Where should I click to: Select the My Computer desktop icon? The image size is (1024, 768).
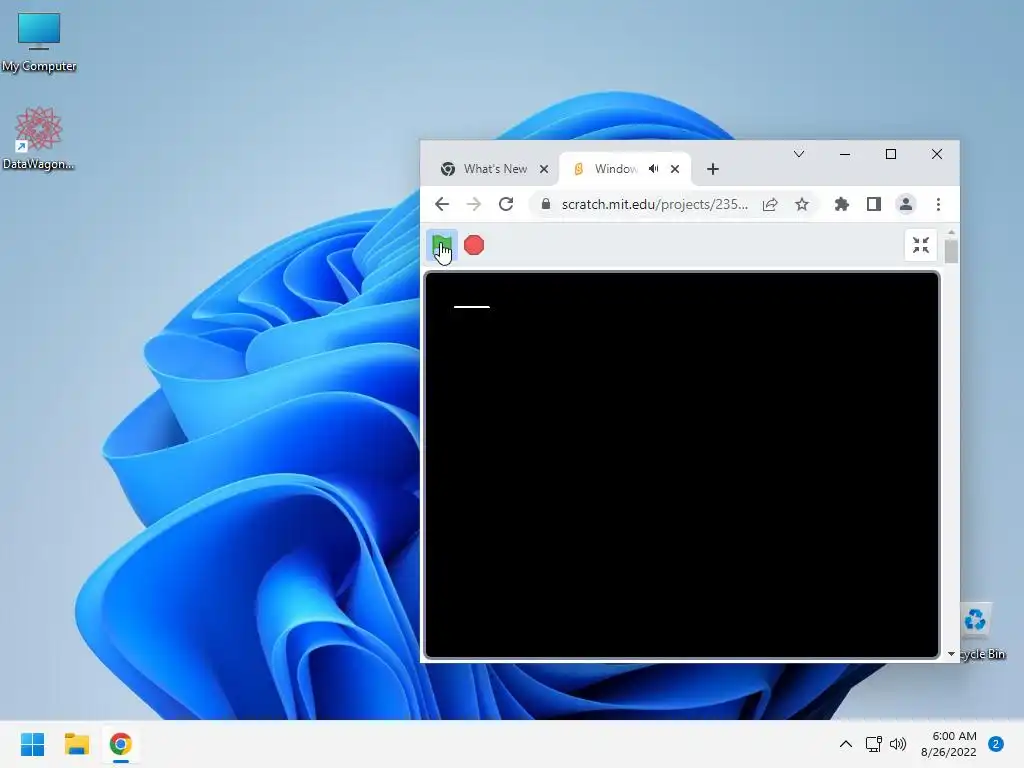point(39,42)
